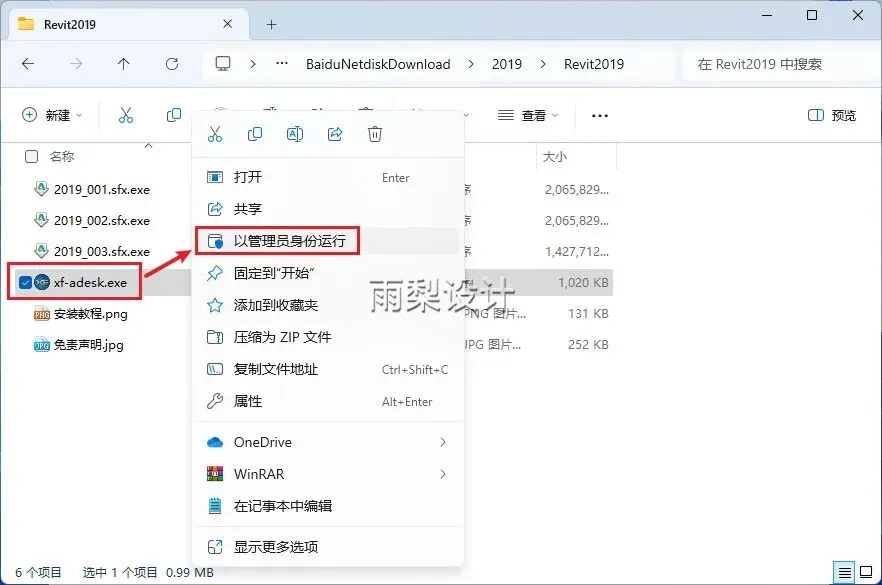Open 属性 from context menu
The image size is (882, 585).
click(x=327, y=402)
